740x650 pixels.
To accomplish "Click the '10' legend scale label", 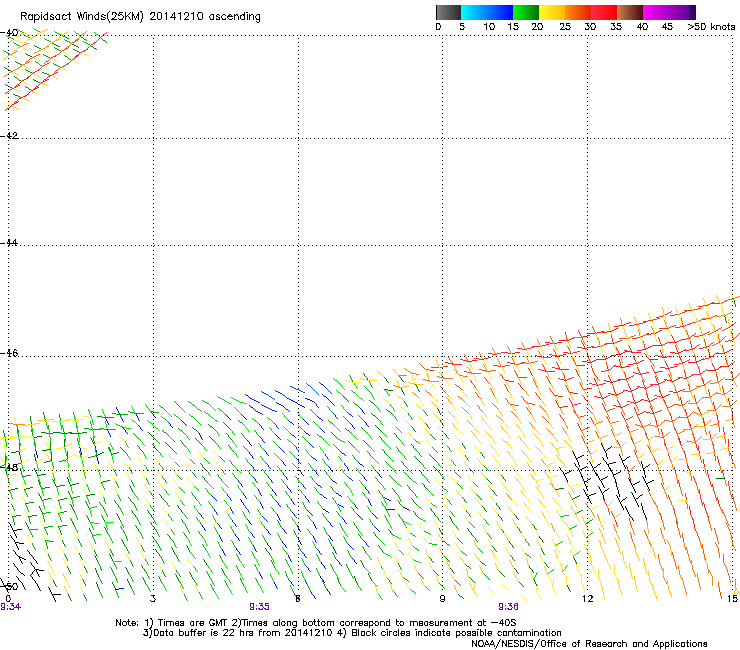I will (x=489, y=27).
